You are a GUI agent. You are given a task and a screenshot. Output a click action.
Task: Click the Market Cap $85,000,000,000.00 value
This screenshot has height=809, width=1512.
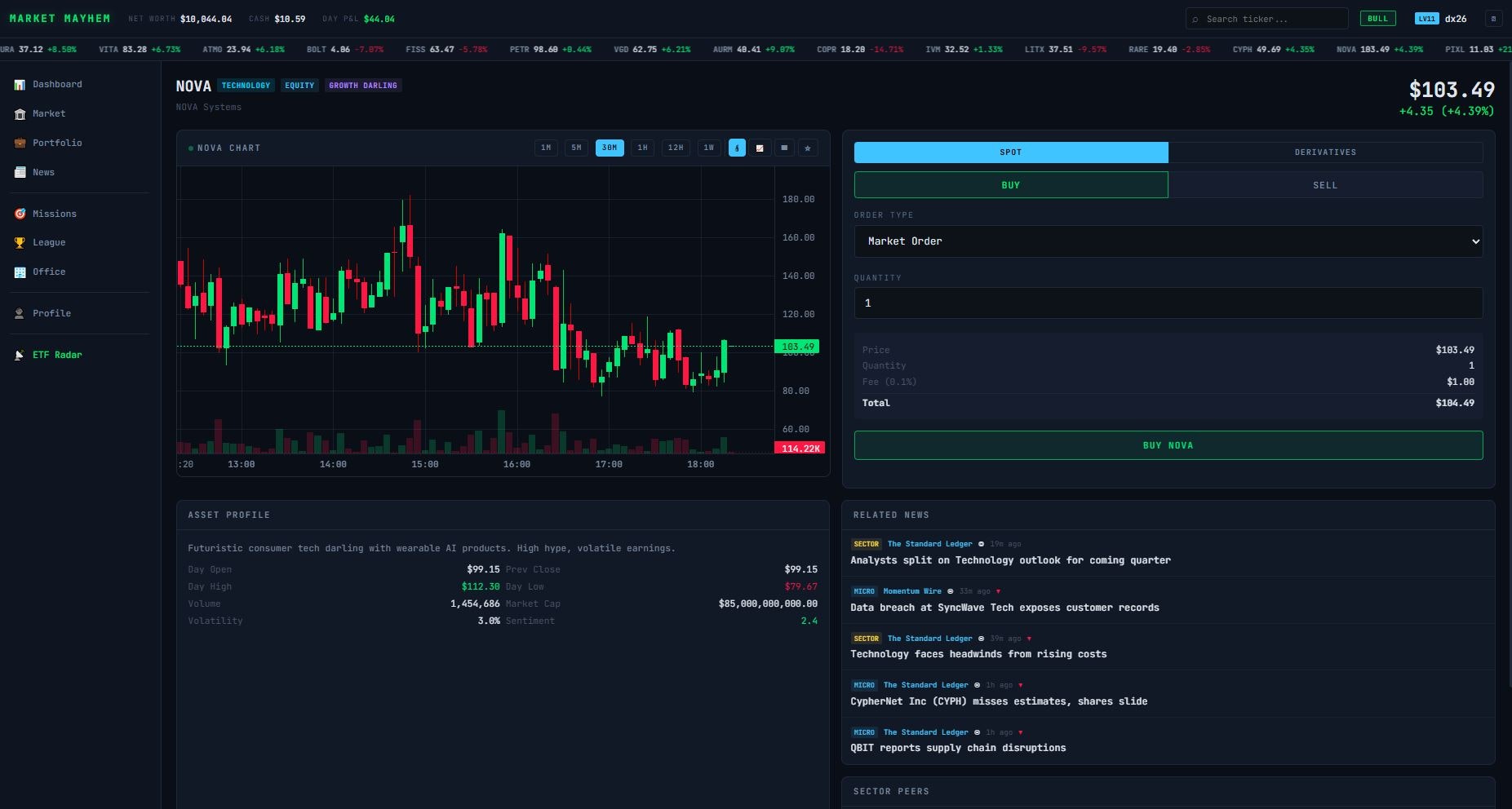coord(768,603)
